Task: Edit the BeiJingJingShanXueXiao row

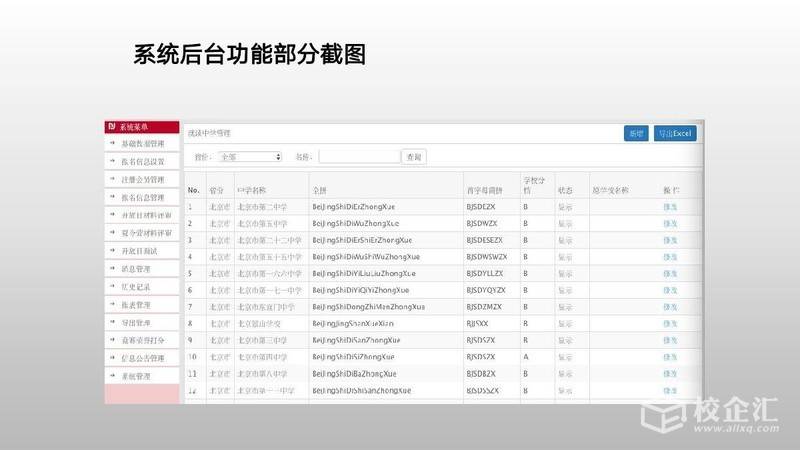Action: click(670, 323)
